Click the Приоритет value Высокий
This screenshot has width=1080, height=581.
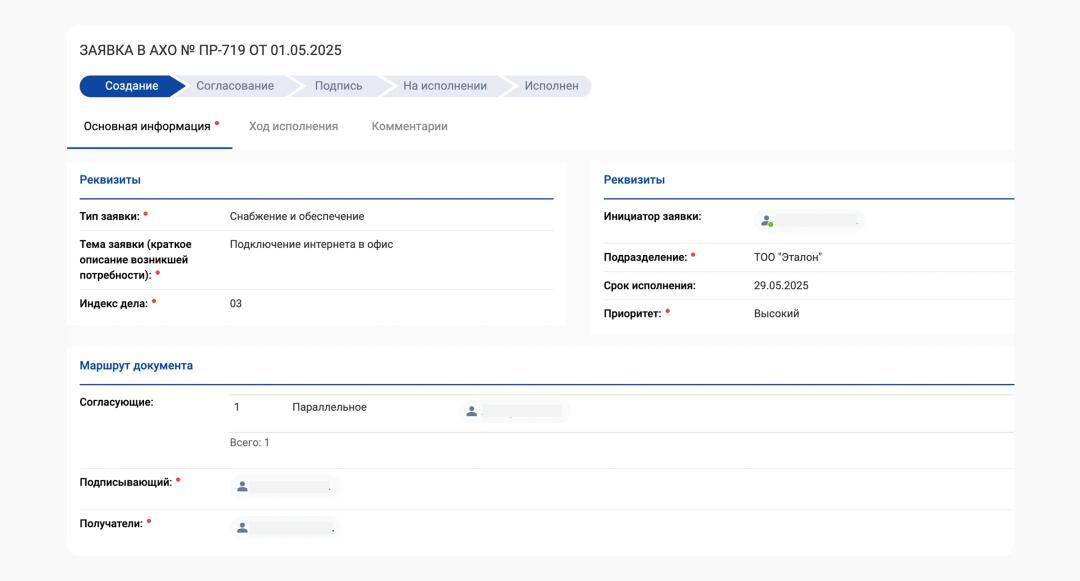tap(776, 314)
